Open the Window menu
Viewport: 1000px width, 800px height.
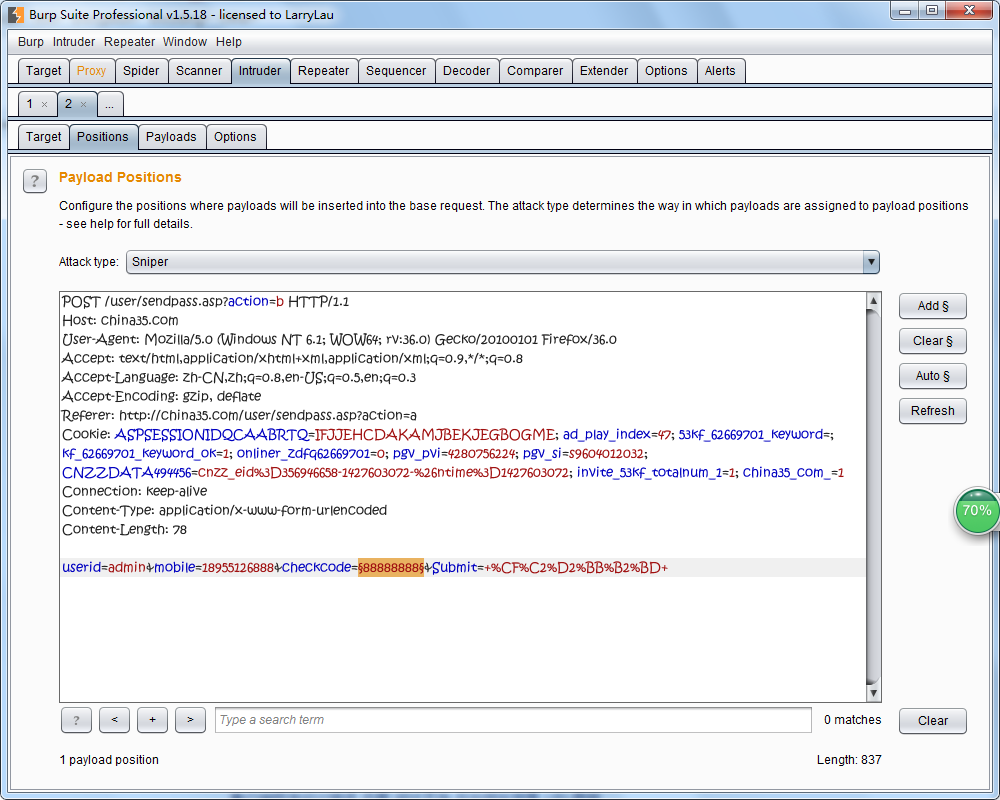(185, 42)
